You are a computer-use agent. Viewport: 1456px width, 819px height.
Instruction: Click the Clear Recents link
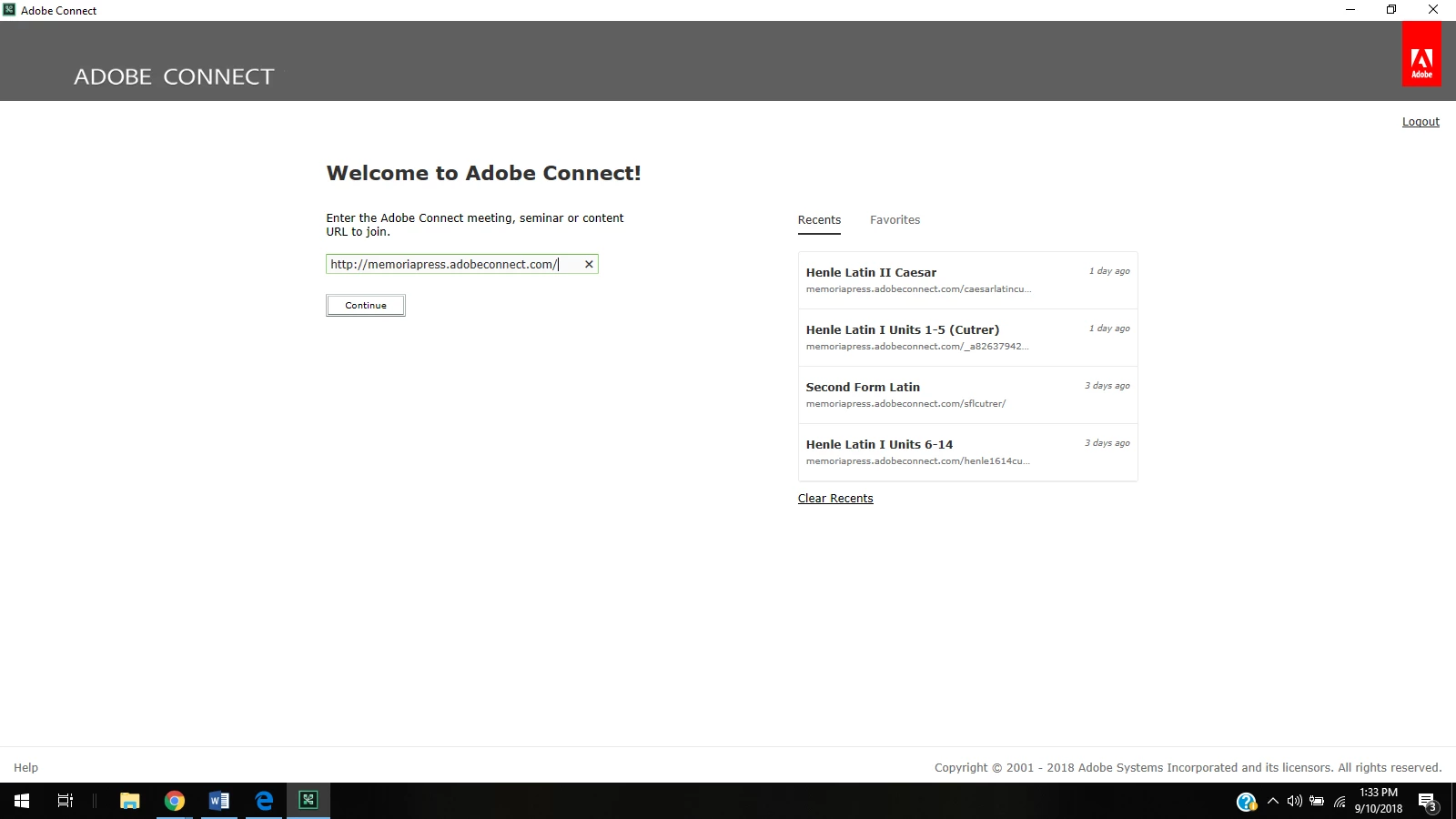click(835, 499)
